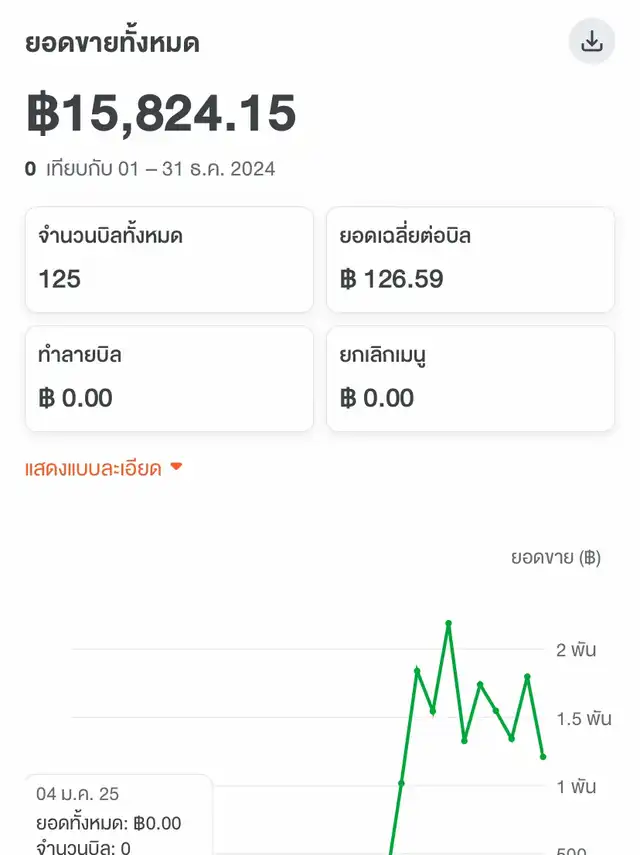Open the จำนวนบิลทั้งหมด card
640x855 pixels.
coord(170,260)
